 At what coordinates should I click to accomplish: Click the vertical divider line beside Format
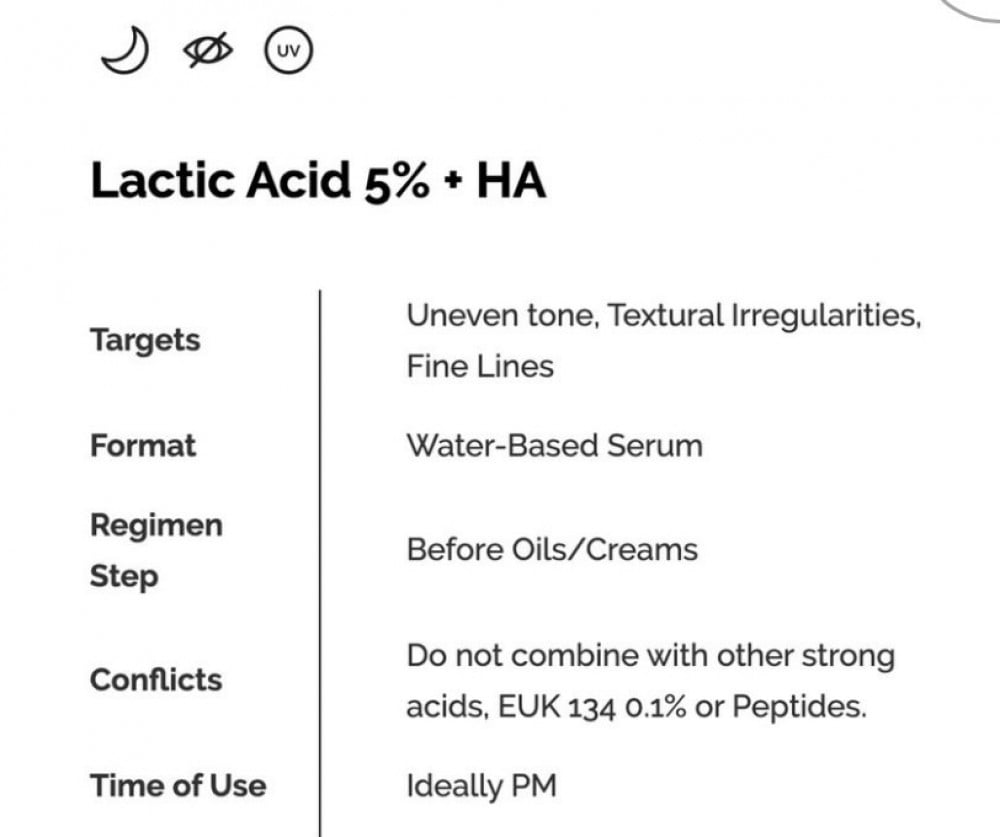point(320,445)
